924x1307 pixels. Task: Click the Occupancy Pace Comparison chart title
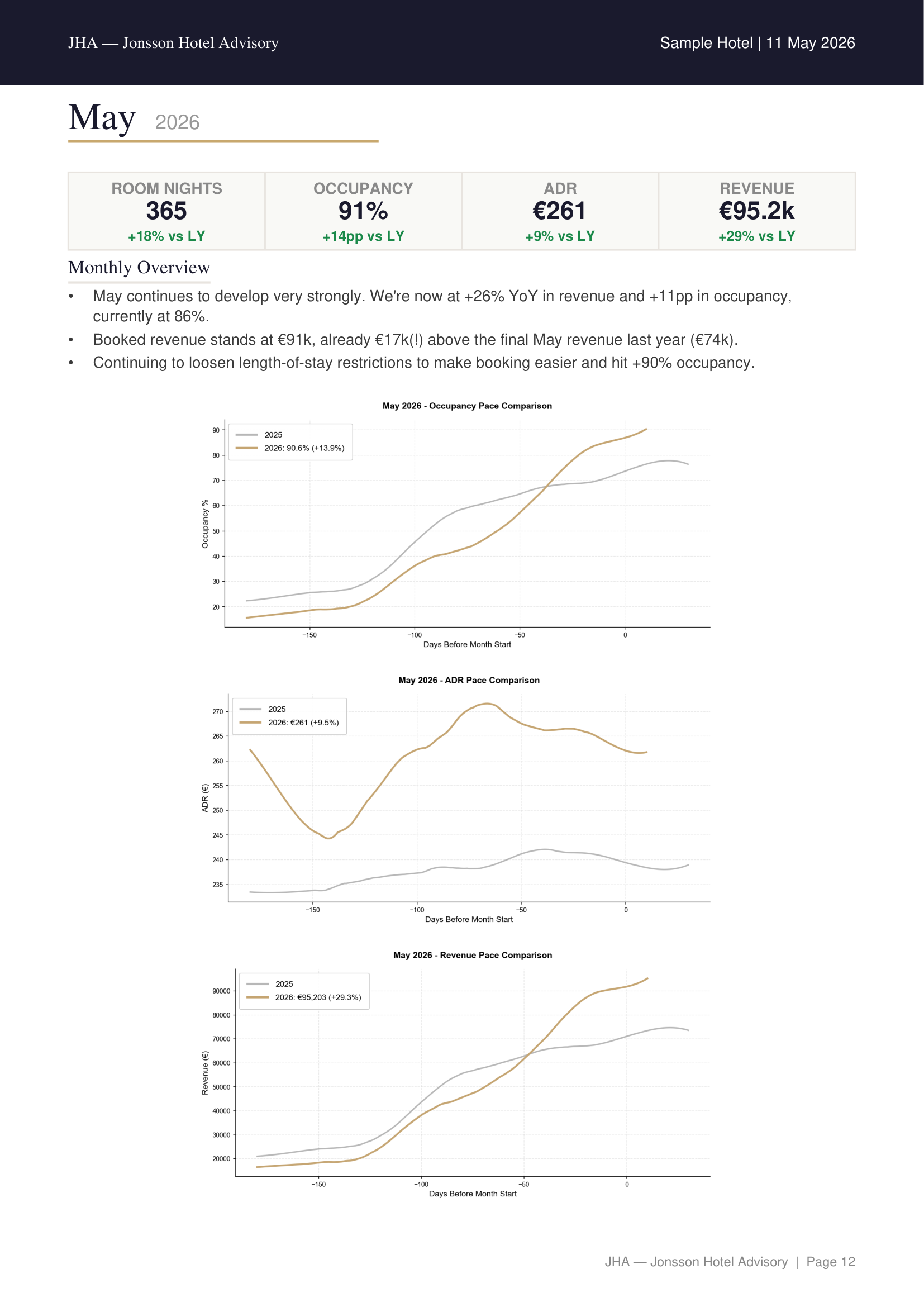pyautogui.click(x=467, y=406)
